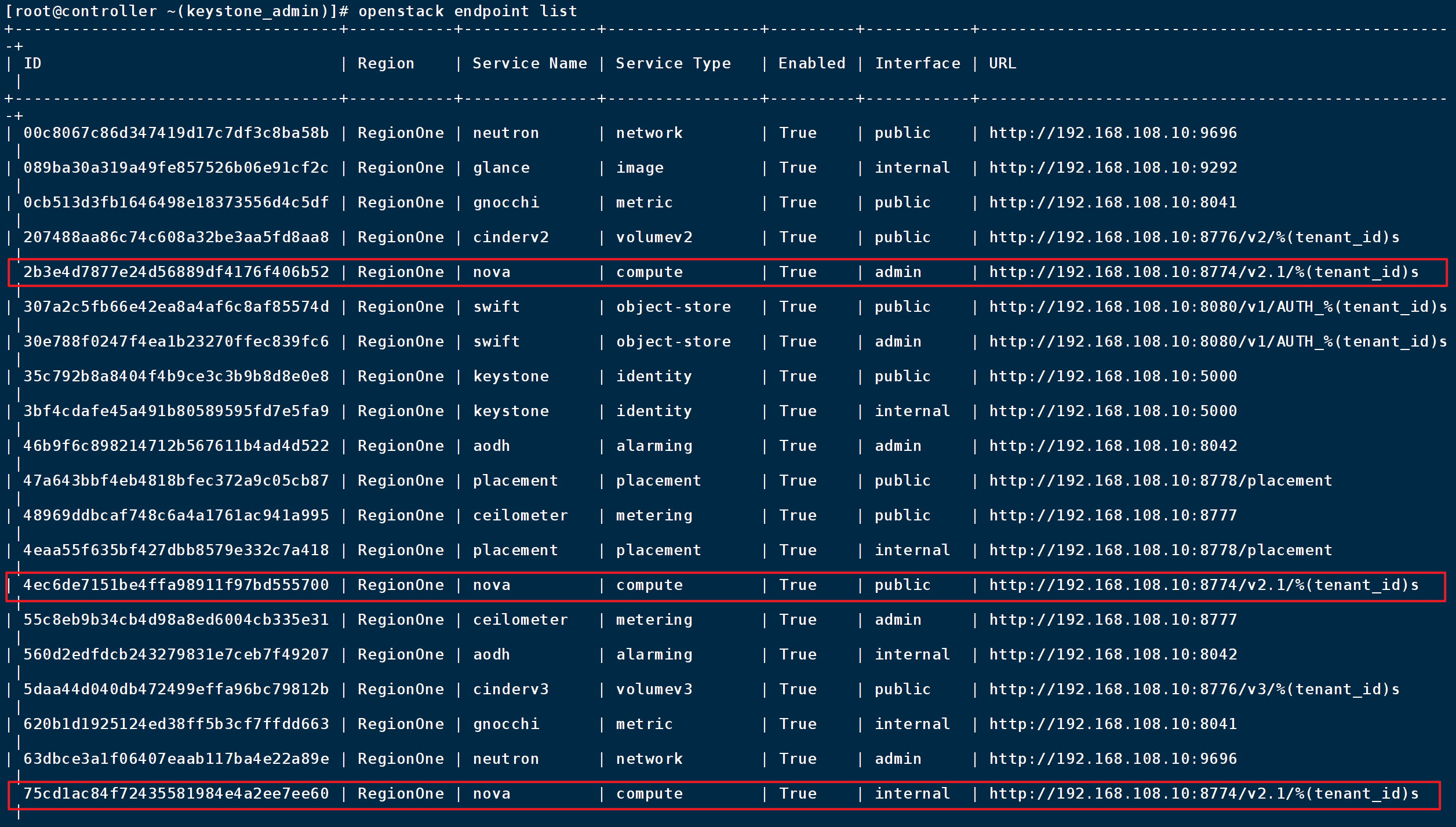Click the 'Interface' column header
Image resolution: width=1456 pixels, height=827 pixels.
[917, 63]
